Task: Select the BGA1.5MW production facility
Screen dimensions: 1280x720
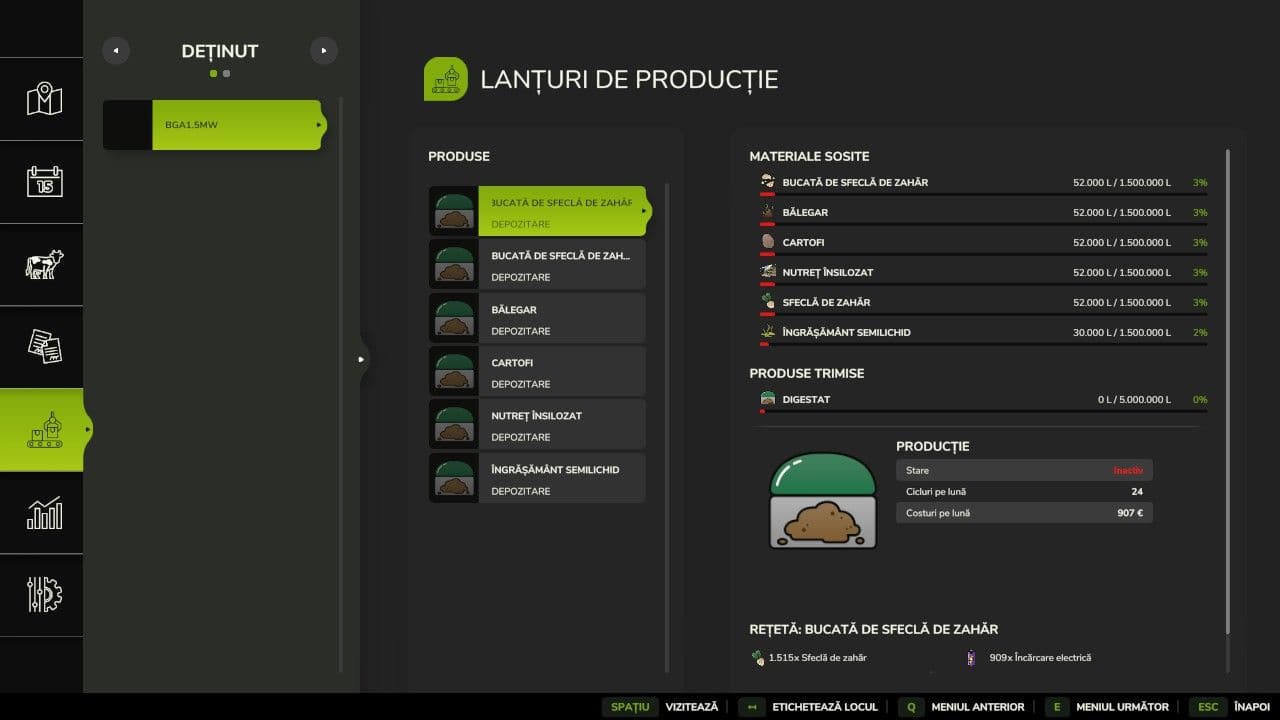Action: pos(213,125)
